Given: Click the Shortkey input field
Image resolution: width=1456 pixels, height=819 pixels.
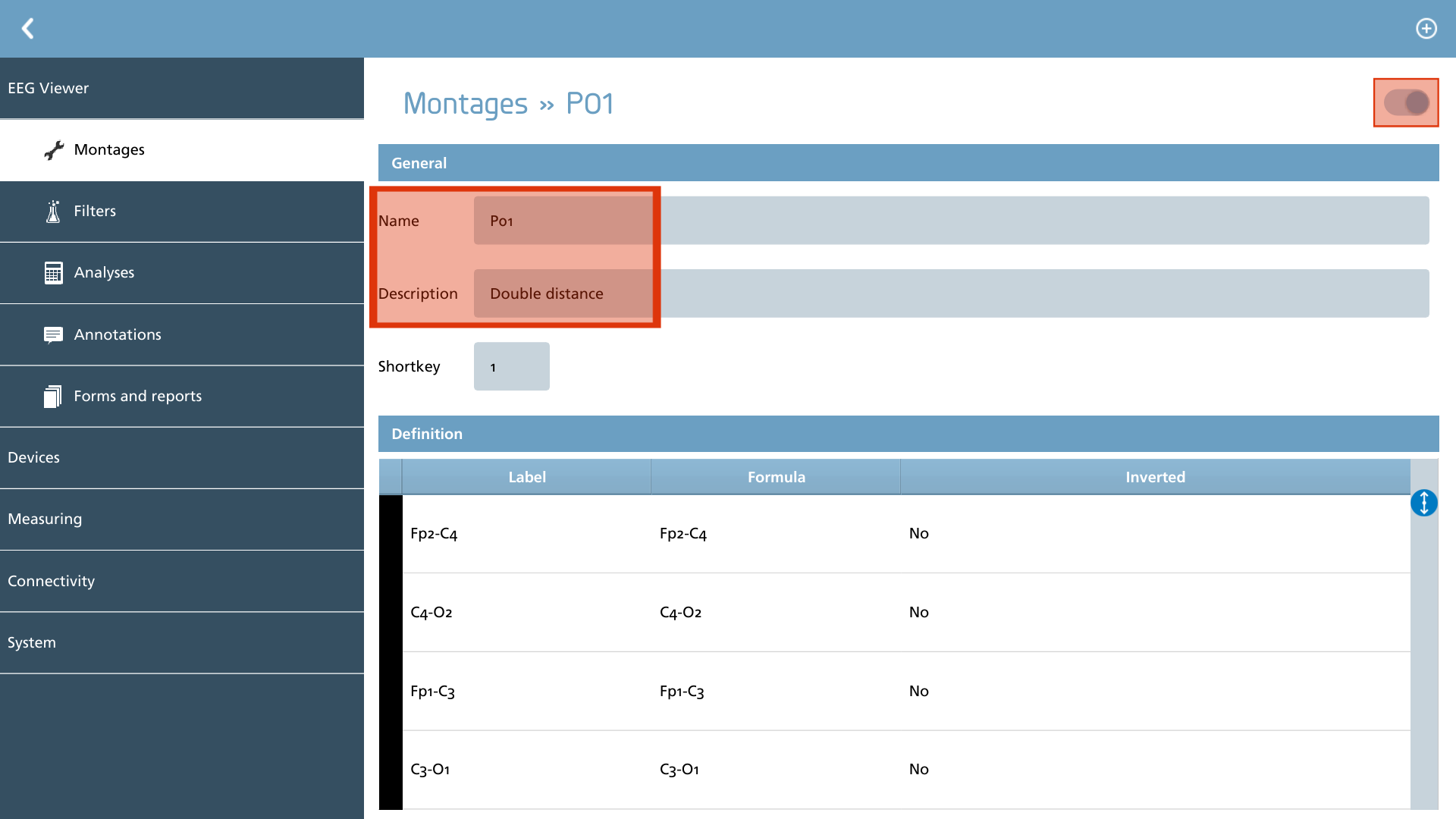Looking at the screenshot, I should tap(512, 366).
